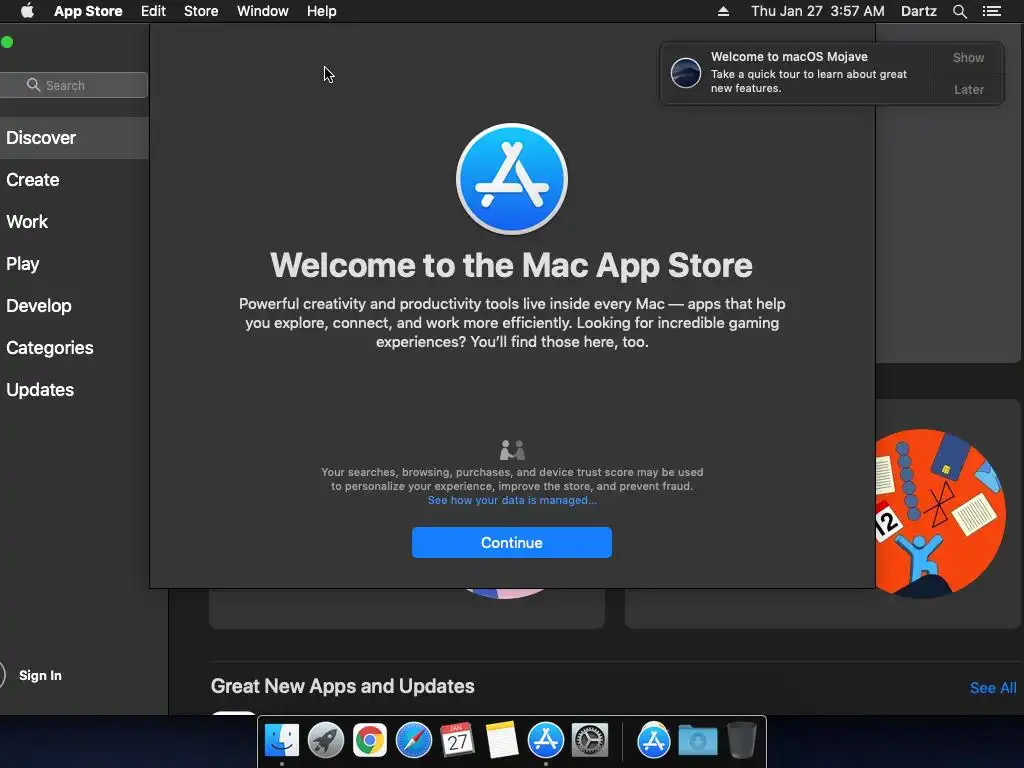Screen dimensions: 1024x768
Task: Select Categories in the sidebar
Action: coord(74,347)
